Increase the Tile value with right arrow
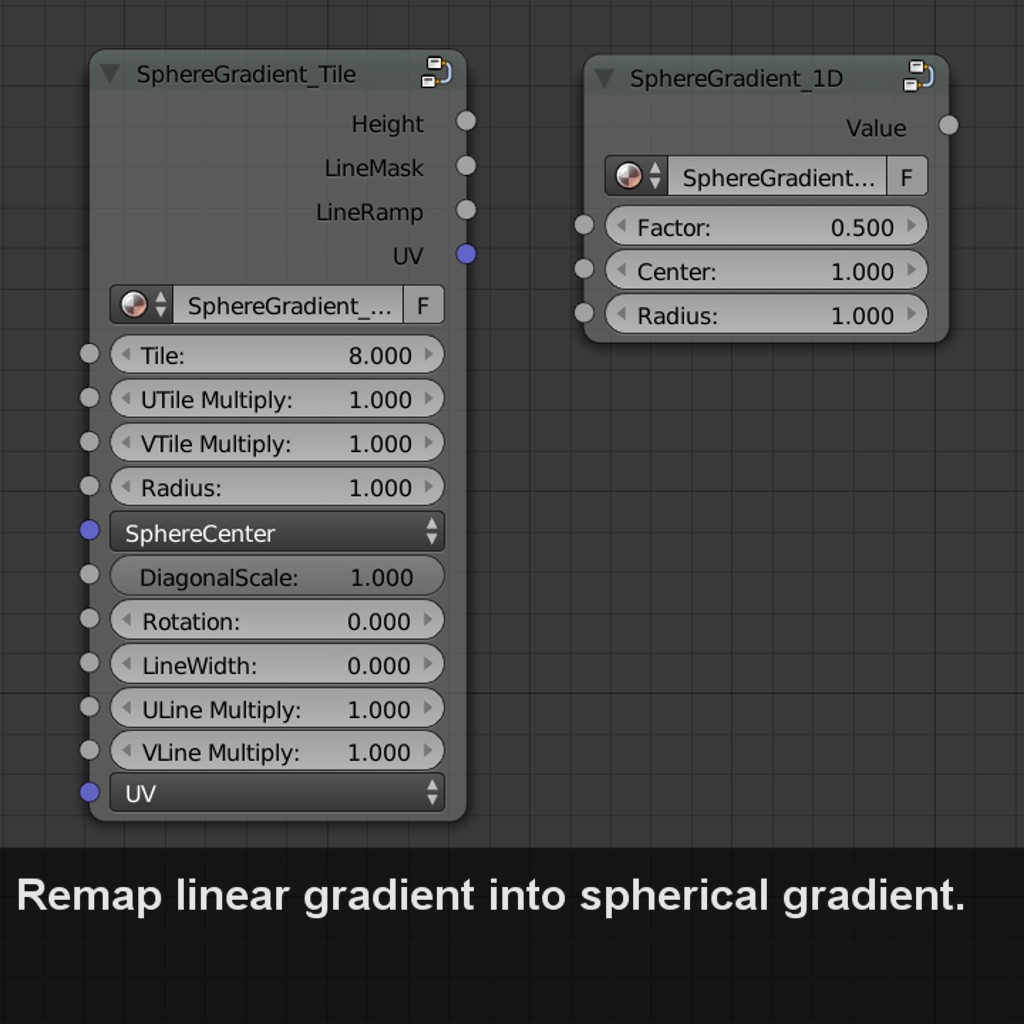Viewport: 1024px width, 1024px height. [x=430, y=355]
